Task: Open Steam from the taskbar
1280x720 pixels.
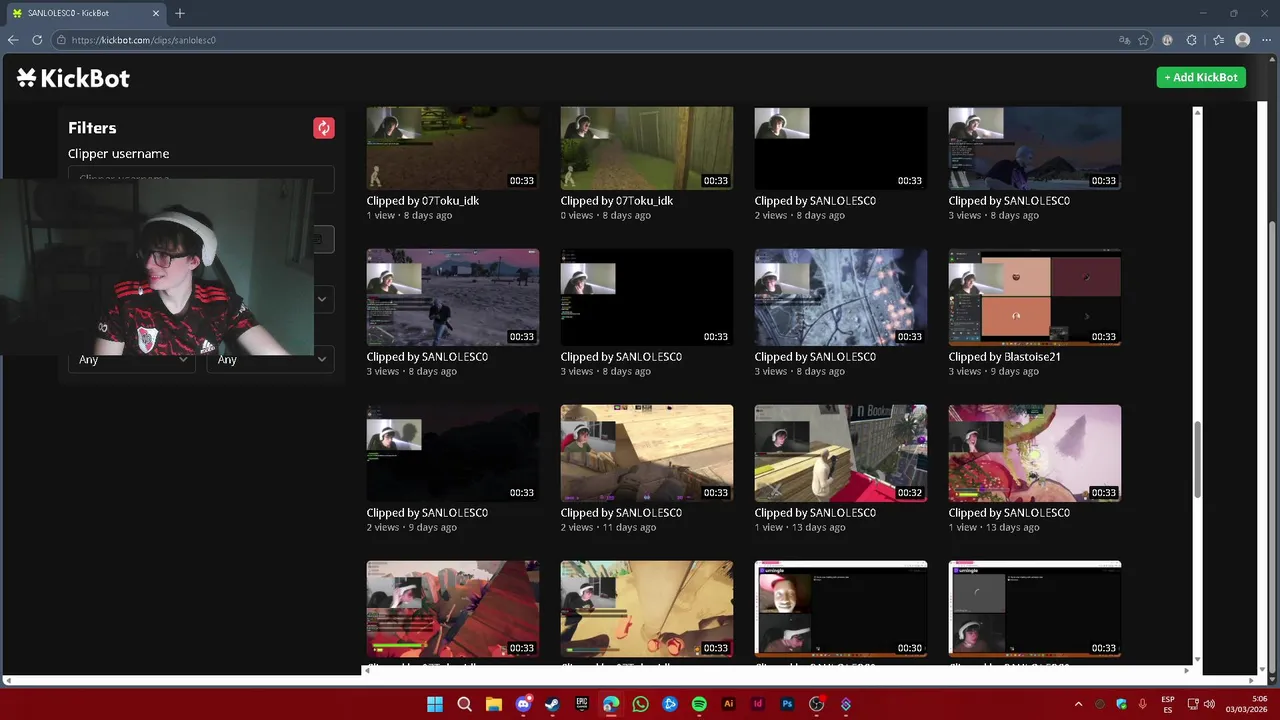Action: 552,704
